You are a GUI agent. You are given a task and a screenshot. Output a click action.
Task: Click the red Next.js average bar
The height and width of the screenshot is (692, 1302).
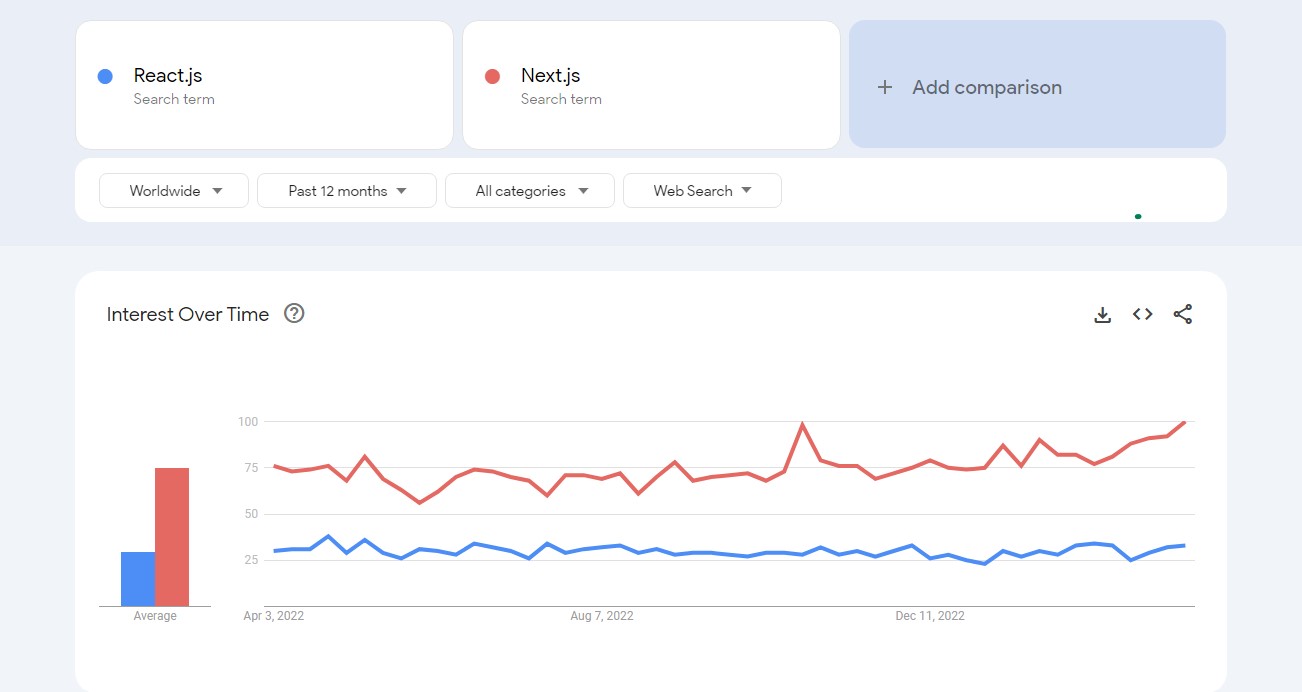click(x=172, y=537)
